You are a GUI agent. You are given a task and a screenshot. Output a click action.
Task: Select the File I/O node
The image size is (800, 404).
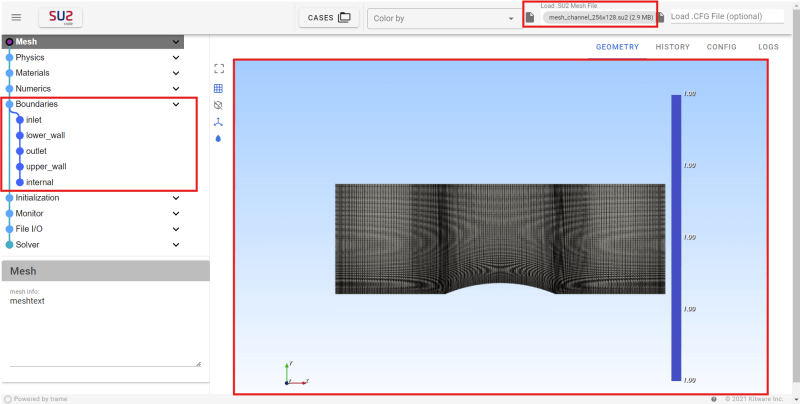tap(29, 229)
